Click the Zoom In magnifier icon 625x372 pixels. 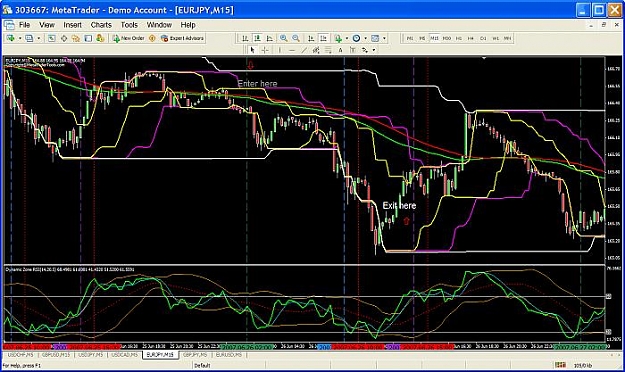(x=283, y=38)
